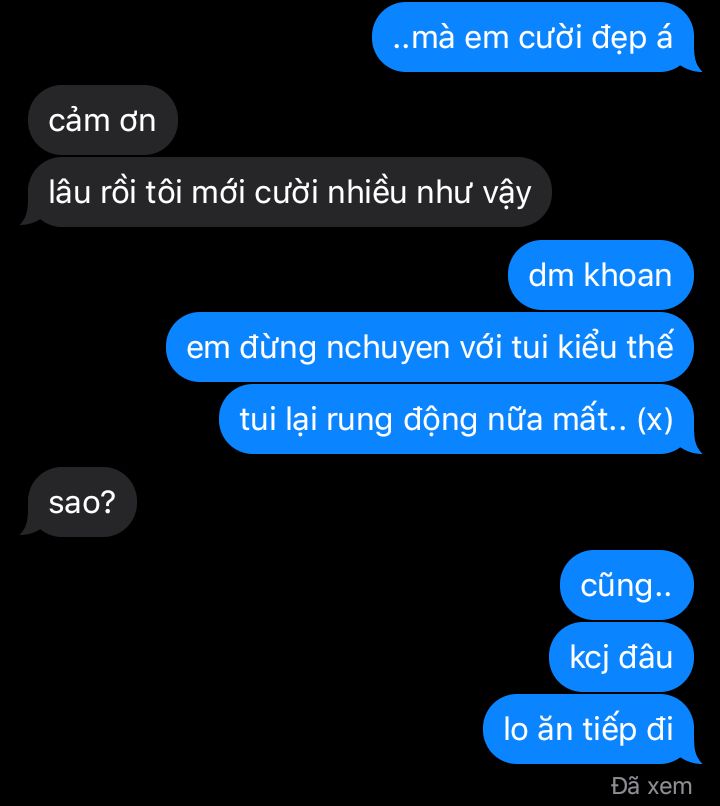Viewport: 720px width, 806px height.
Task: Click the word 'nchuyen' in the blue bubble
Action: pyautogui.click(x=388, y=349)
